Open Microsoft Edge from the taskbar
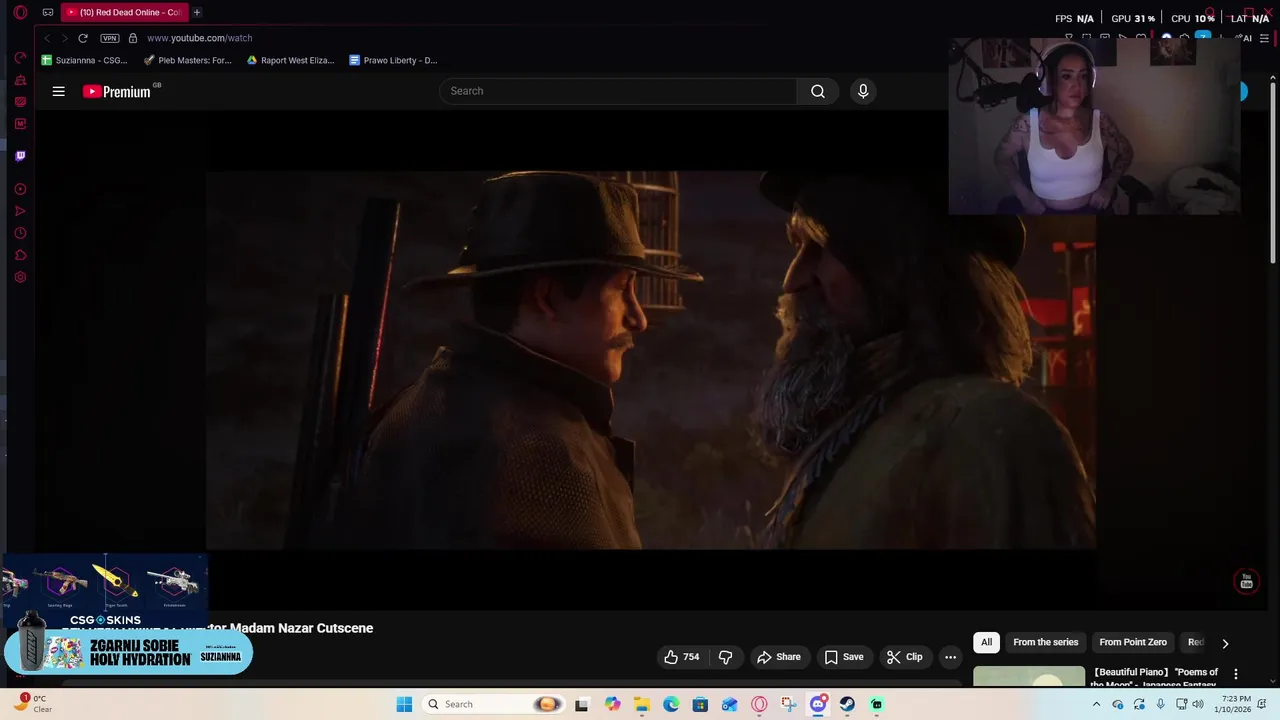 tap(671, 704)
